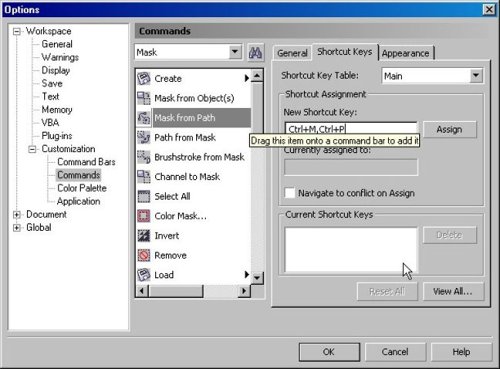Close the Options dialog

click(x=489, y=9)
